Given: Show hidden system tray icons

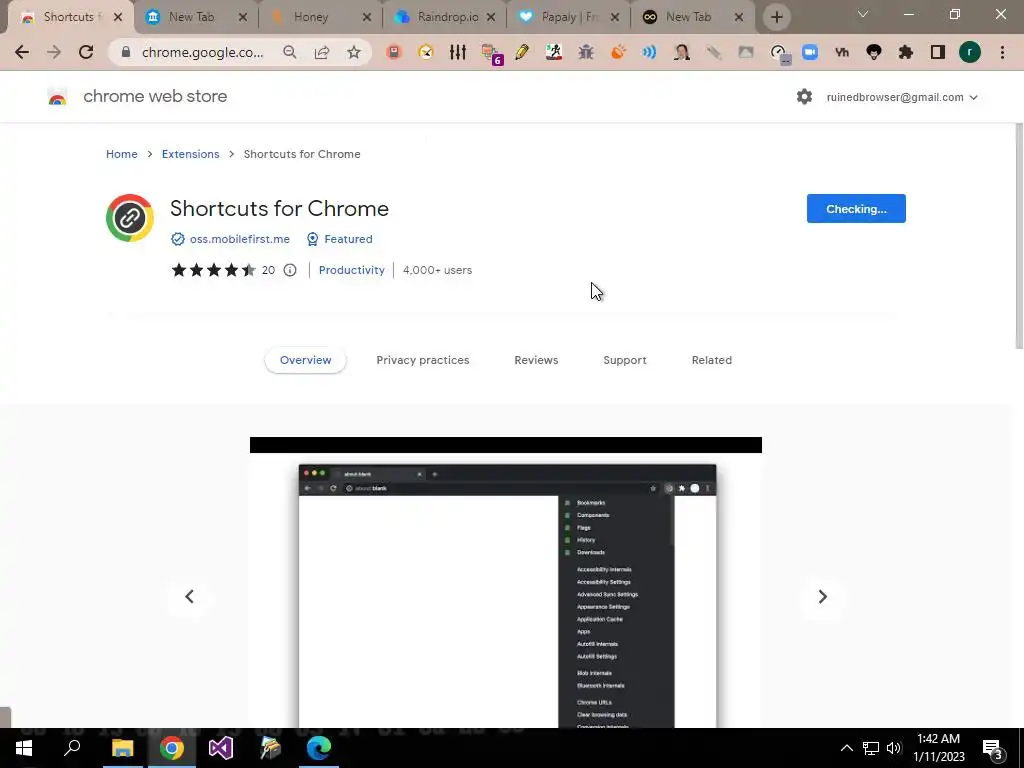Looking at the screenshot, I should (x=846, y=748).
